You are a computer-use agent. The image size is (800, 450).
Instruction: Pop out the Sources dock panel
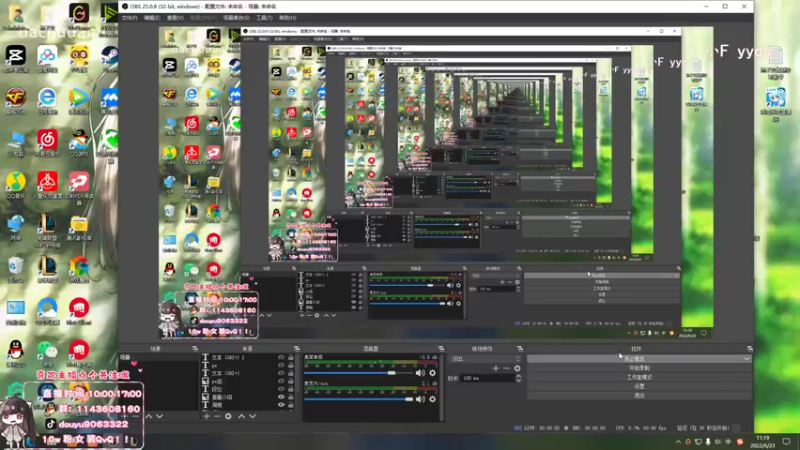coord(296,349)
